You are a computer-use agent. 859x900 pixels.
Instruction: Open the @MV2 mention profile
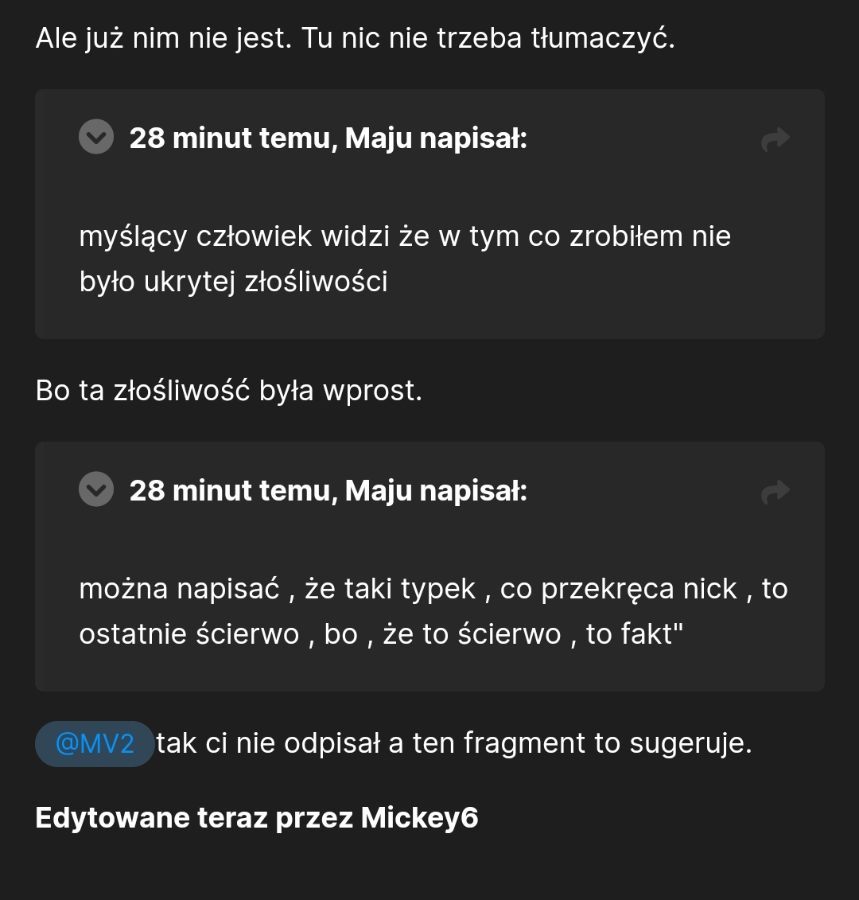95,744
